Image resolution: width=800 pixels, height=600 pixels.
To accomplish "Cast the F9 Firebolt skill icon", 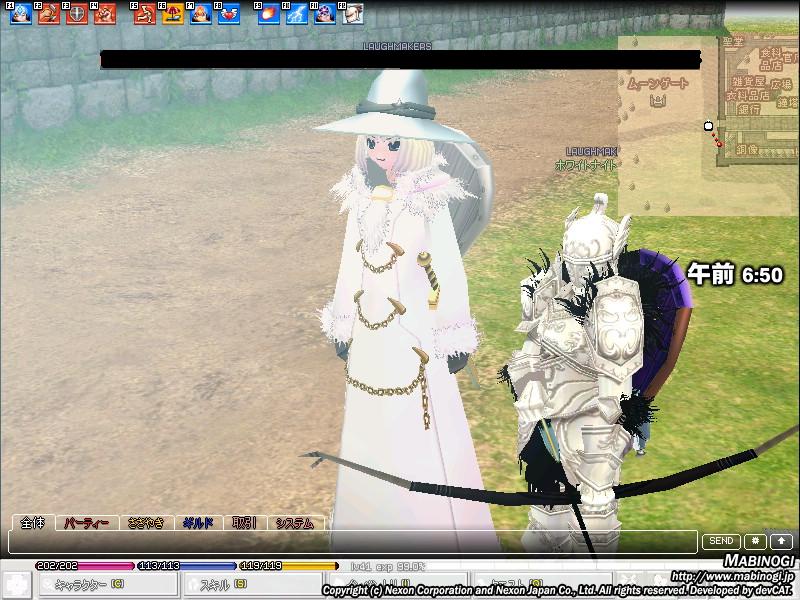I will pos(270,14).
